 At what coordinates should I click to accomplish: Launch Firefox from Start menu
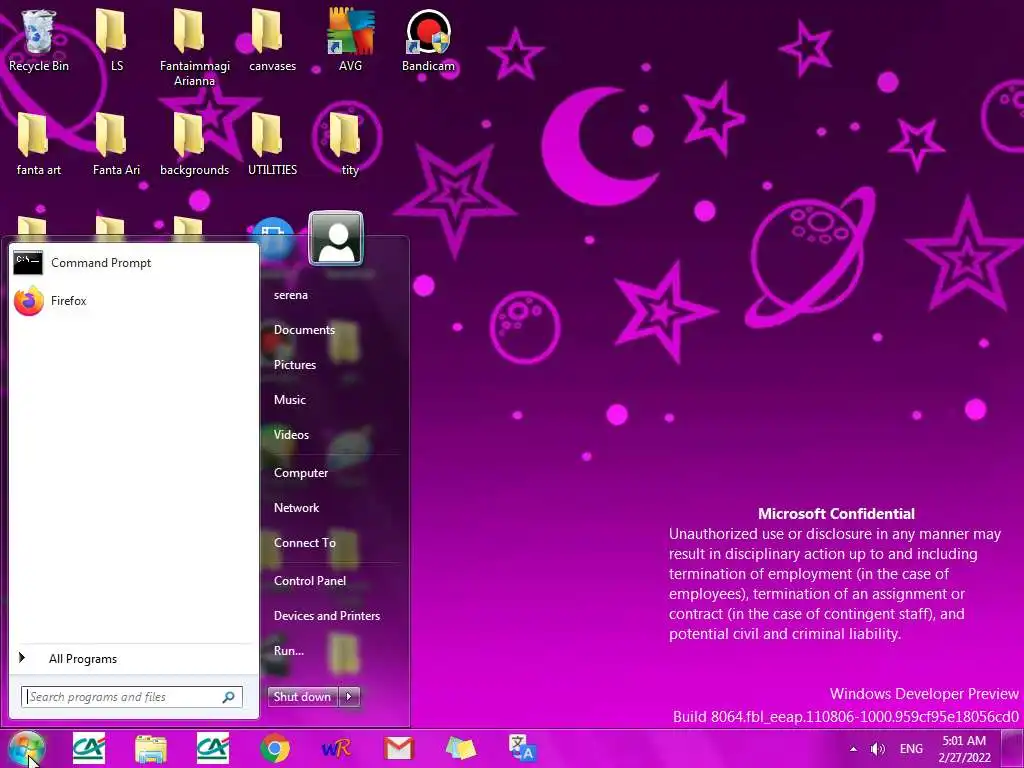pos(134,300)
